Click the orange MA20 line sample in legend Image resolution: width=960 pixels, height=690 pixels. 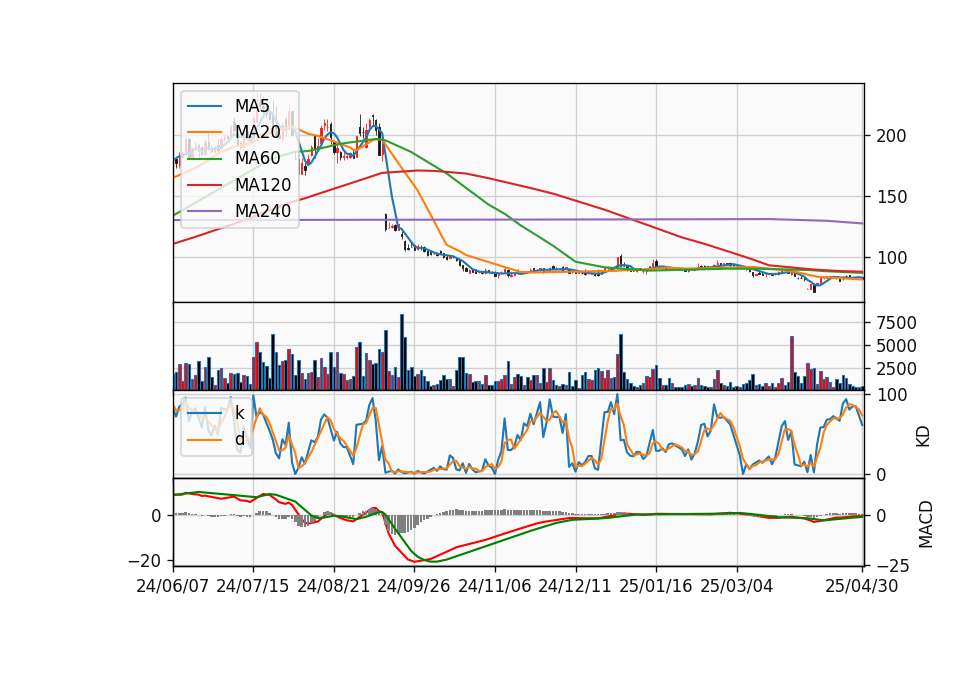205,132
